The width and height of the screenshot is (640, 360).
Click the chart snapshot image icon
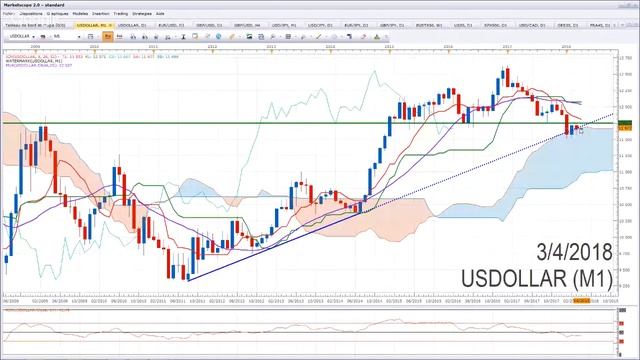coord(249,37)
